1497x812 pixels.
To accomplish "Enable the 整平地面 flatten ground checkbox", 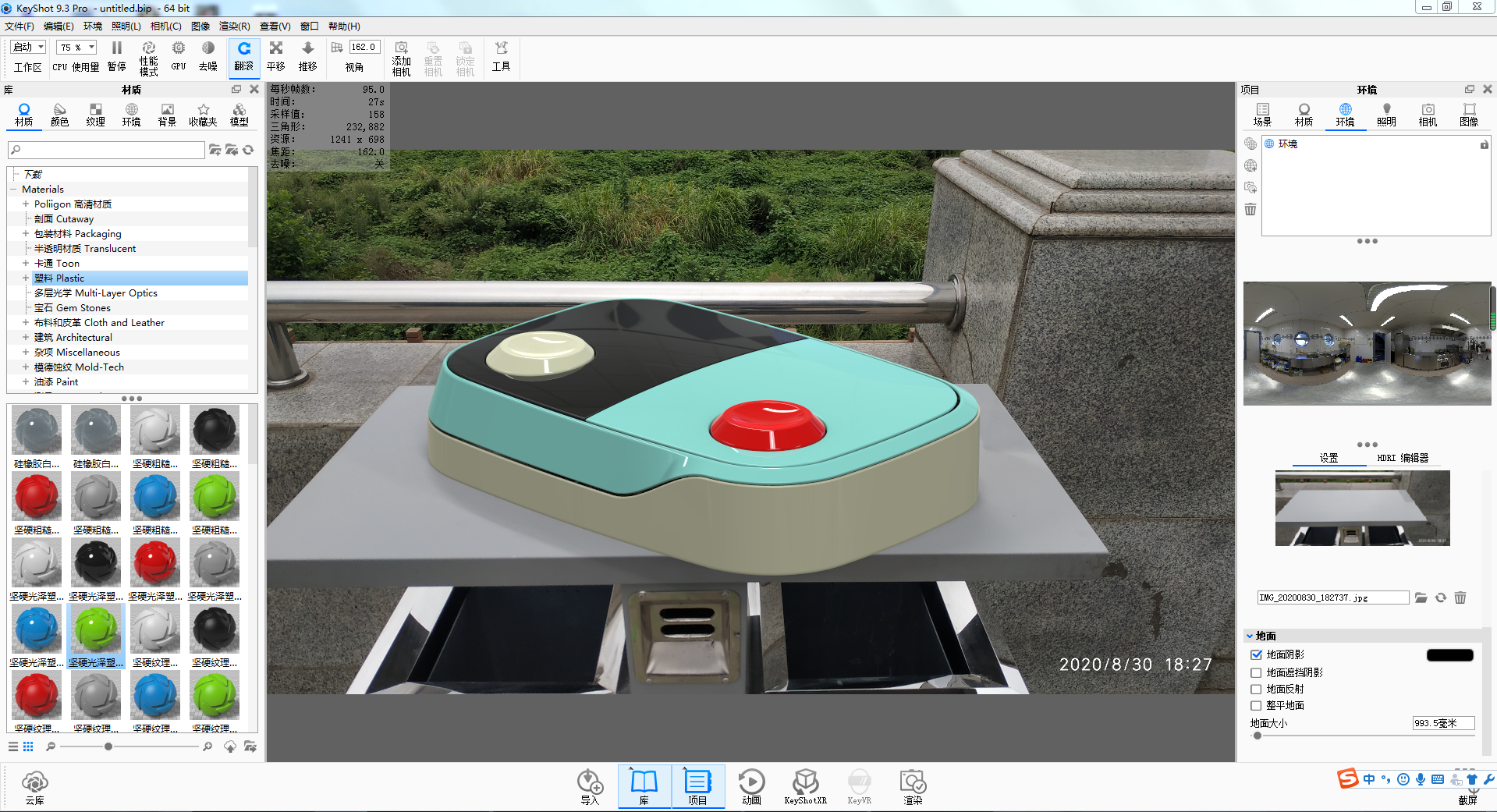I will (x=1256, y=705).
